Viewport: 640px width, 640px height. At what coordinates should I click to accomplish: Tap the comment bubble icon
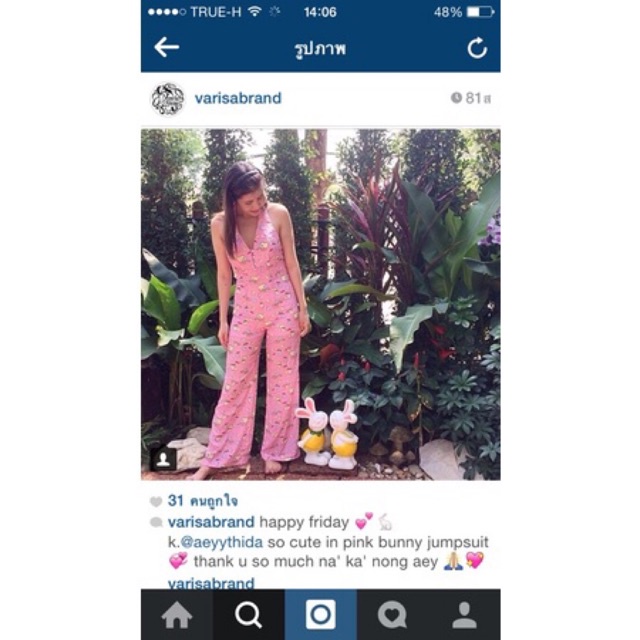(x=156, y=522)
